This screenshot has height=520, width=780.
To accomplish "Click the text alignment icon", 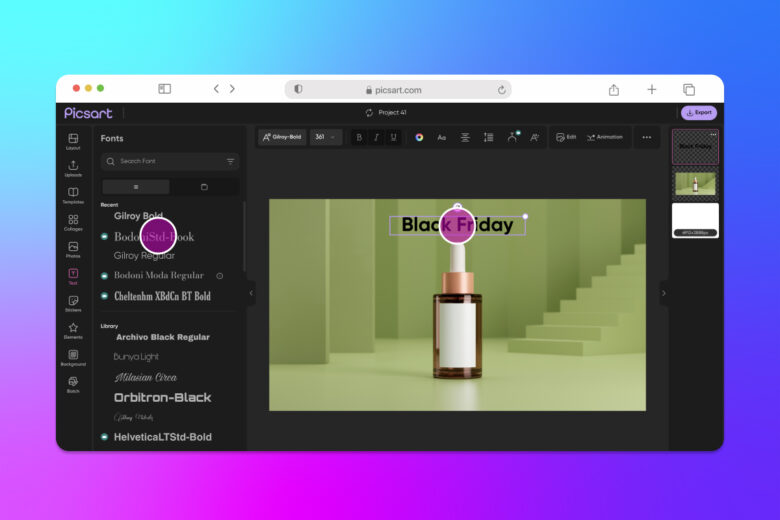I will 465,137.
